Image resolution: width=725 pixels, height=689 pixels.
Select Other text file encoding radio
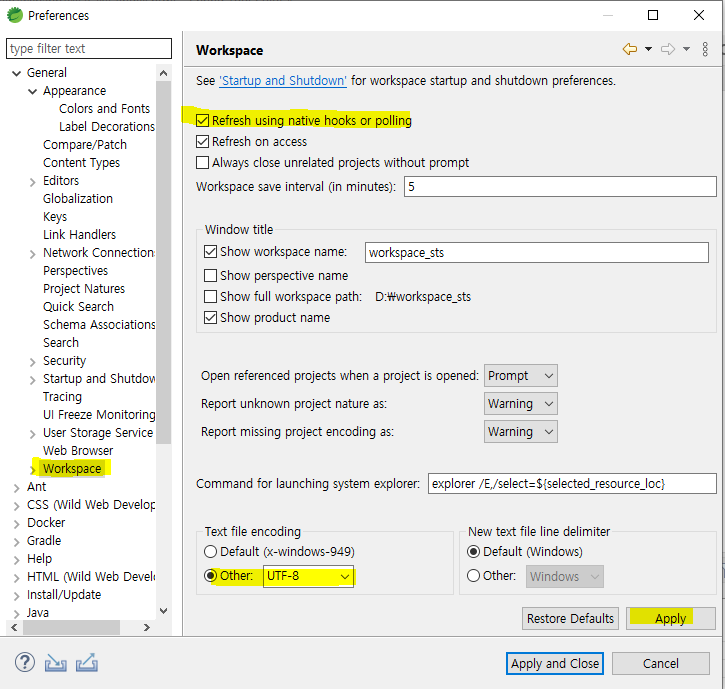coord(210,576)
